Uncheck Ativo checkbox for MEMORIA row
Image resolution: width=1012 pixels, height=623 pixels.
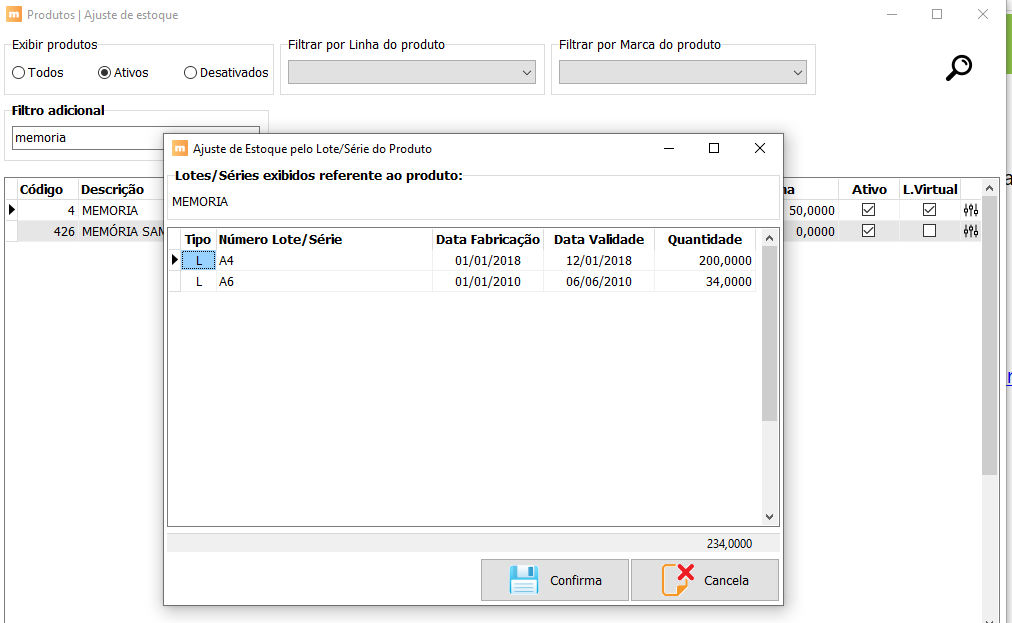pyautogui.click(x=869, y=210)
